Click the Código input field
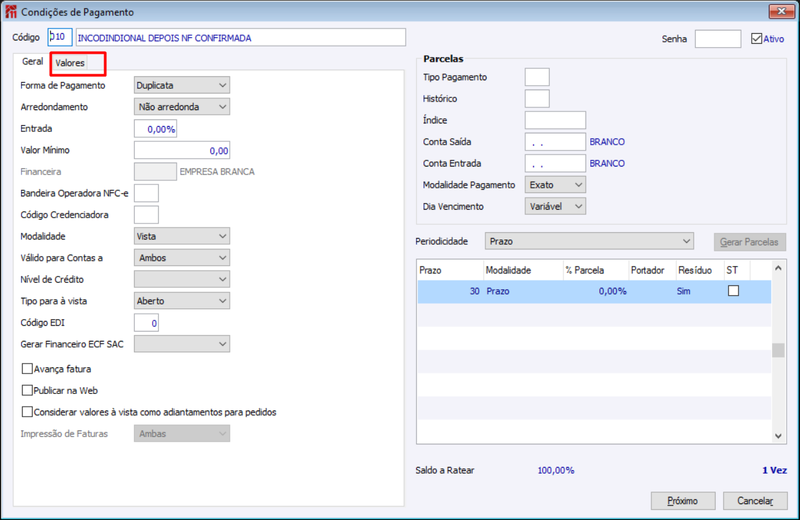The image size is (800, 520). click(x=60, y=37)
